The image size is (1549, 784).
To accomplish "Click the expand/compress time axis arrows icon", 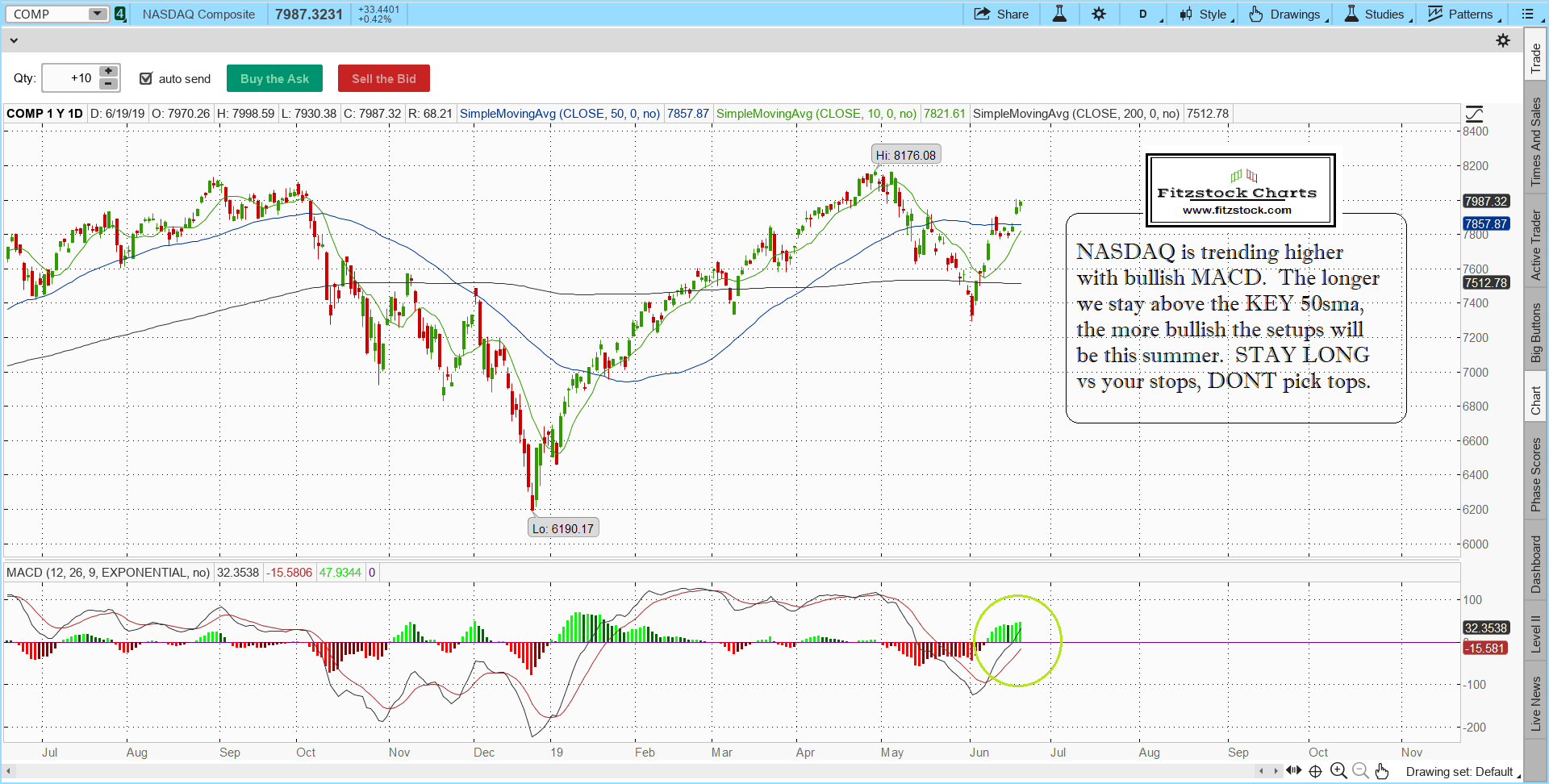I will [x=1294, y=770].
